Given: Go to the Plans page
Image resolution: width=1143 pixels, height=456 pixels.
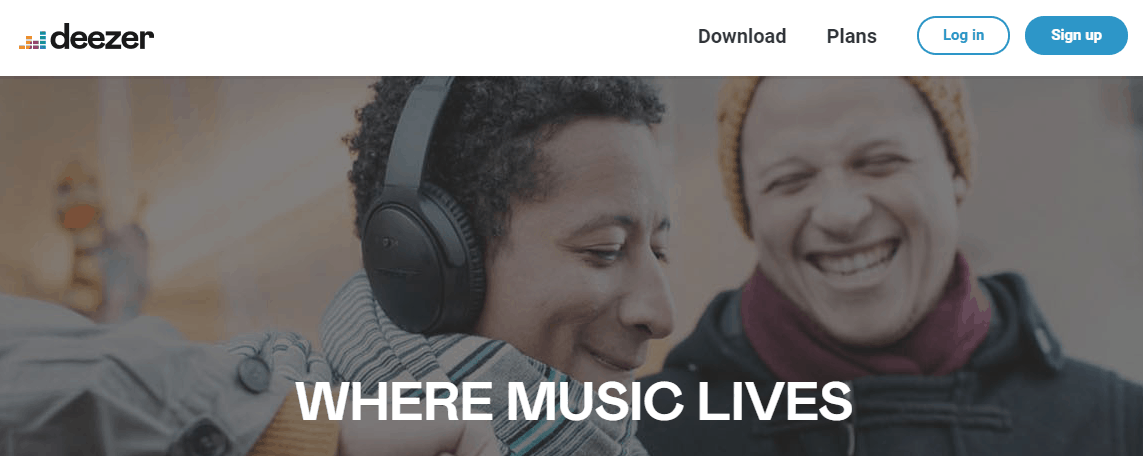Looking at the screenshot, I should pyautogui.click(x=851, y=36).
